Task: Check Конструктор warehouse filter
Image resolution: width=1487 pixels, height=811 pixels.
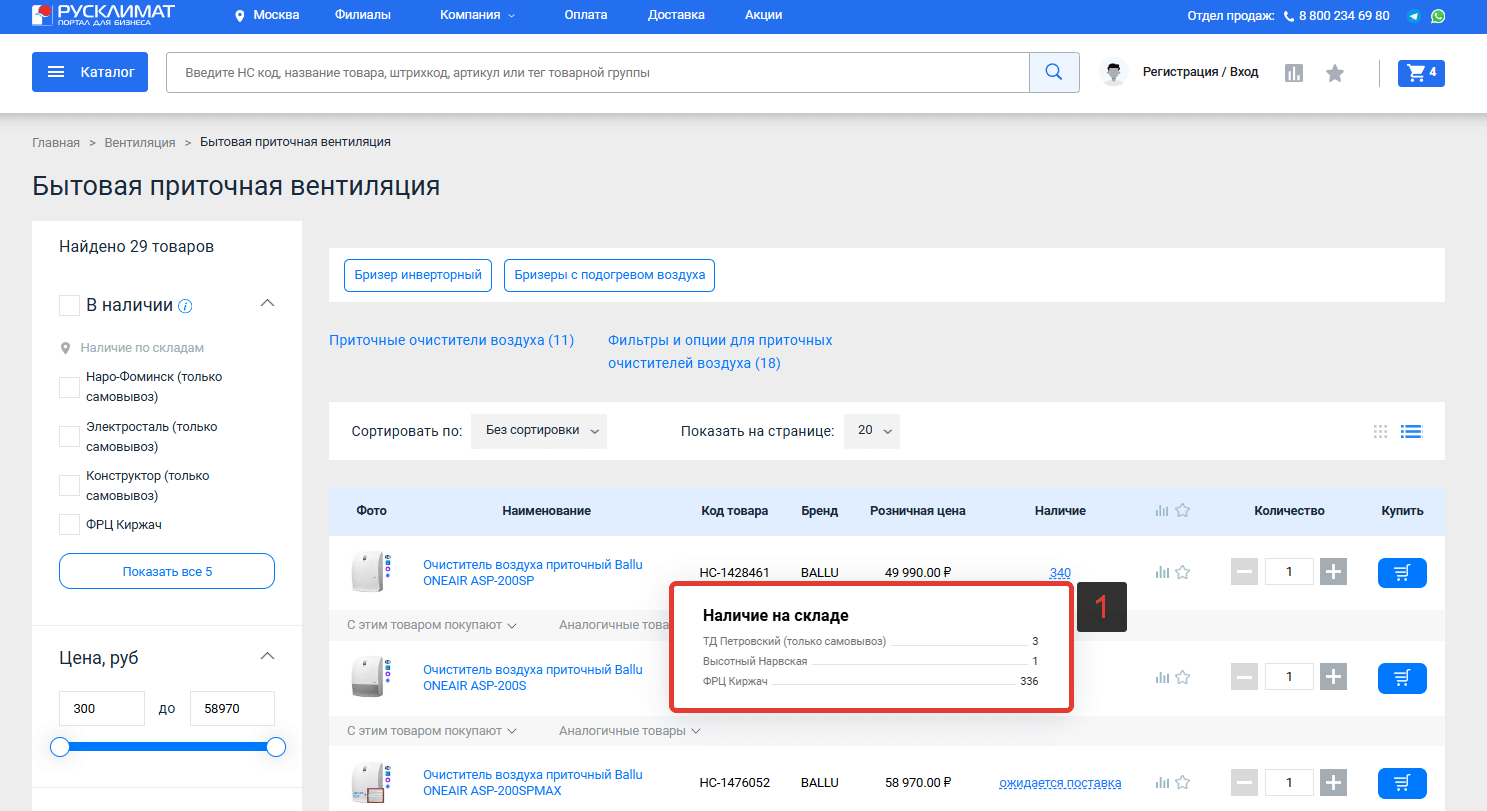Action: point(69,485)
